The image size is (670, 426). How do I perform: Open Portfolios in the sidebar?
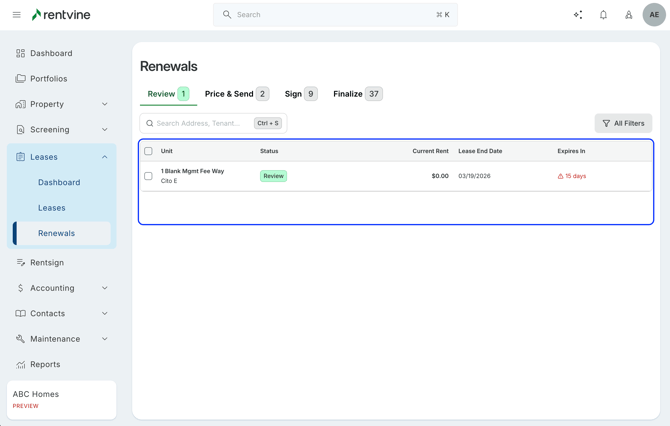[x=48, y=79]
